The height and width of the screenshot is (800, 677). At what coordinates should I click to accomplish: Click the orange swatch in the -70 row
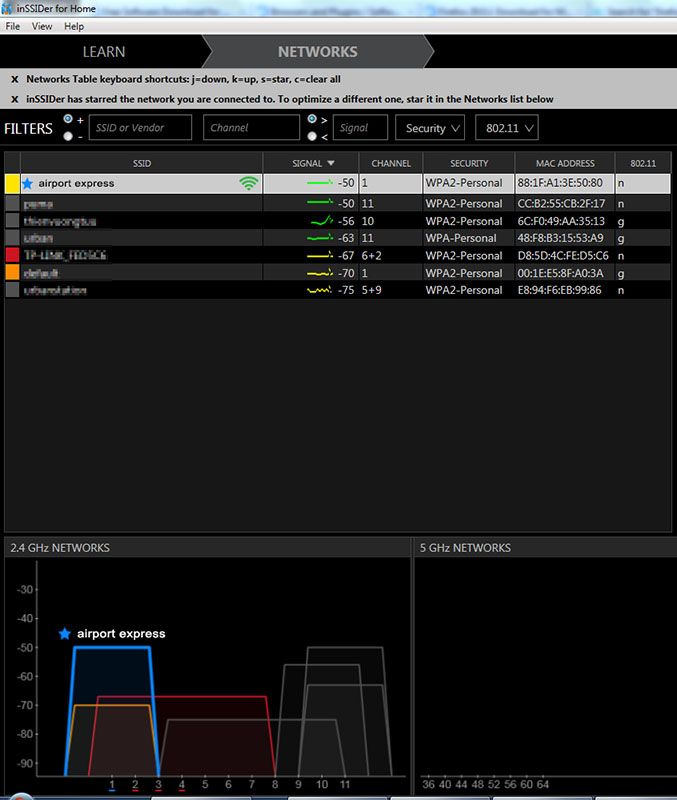coord(12,272)
